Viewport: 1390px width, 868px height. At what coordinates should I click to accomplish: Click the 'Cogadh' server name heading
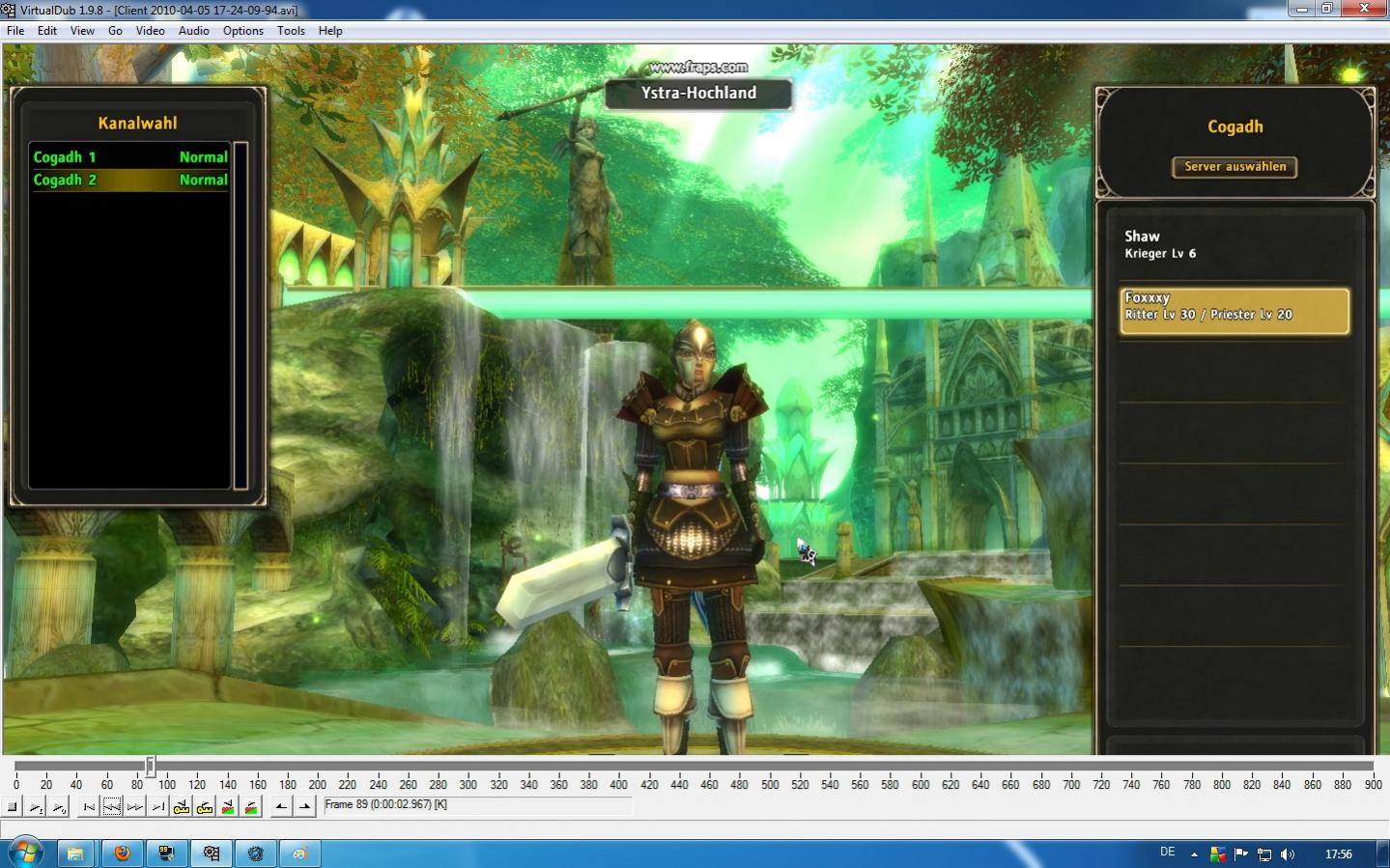[1234, 126]
